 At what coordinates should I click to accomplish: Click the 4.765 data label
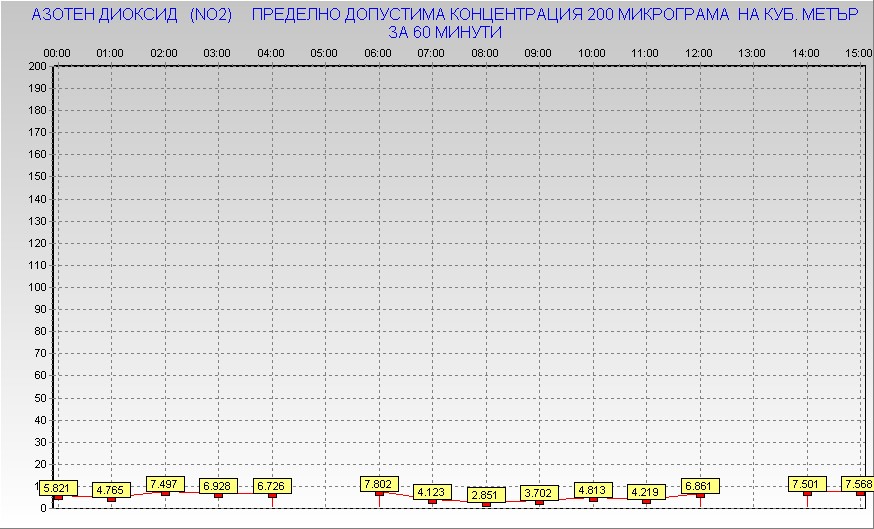coord(111,491)
